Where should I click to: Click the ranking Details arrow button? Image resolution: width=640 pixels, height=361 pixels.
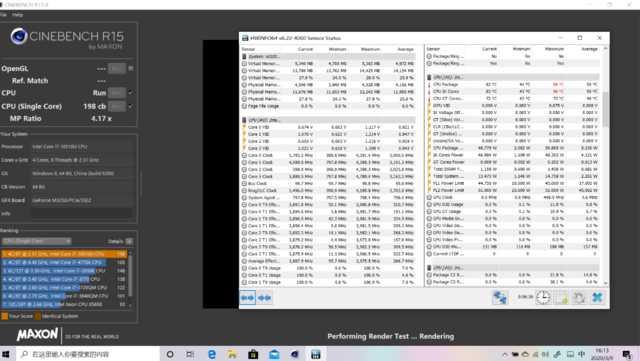coord(129,241)
